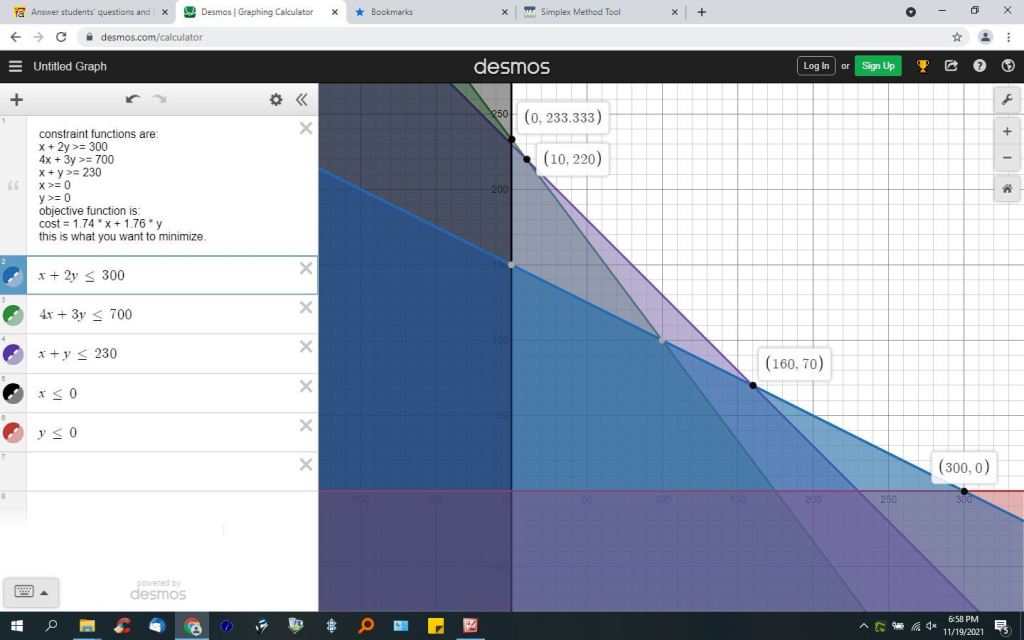Image resolution: width=1024 pixels, height=640 pixels.
Task: Open Windows taskbar search
Action: (52, 626)
